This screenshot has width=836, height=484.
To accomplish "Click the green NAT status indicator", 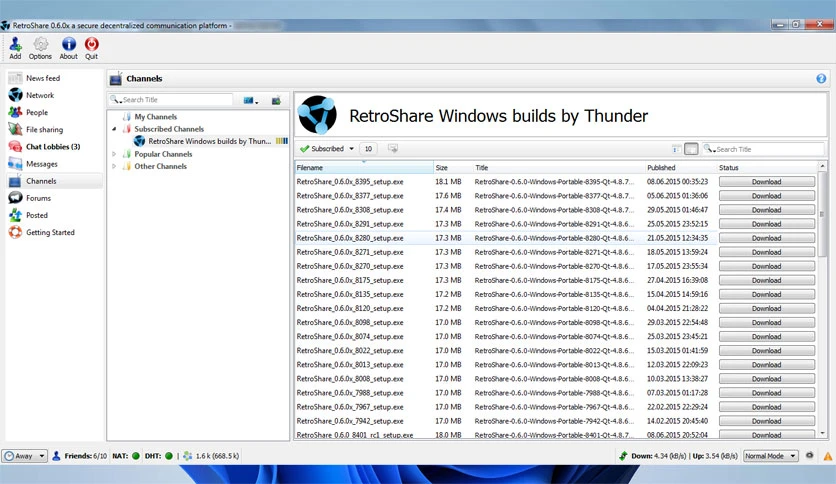I will pos(136,456).
